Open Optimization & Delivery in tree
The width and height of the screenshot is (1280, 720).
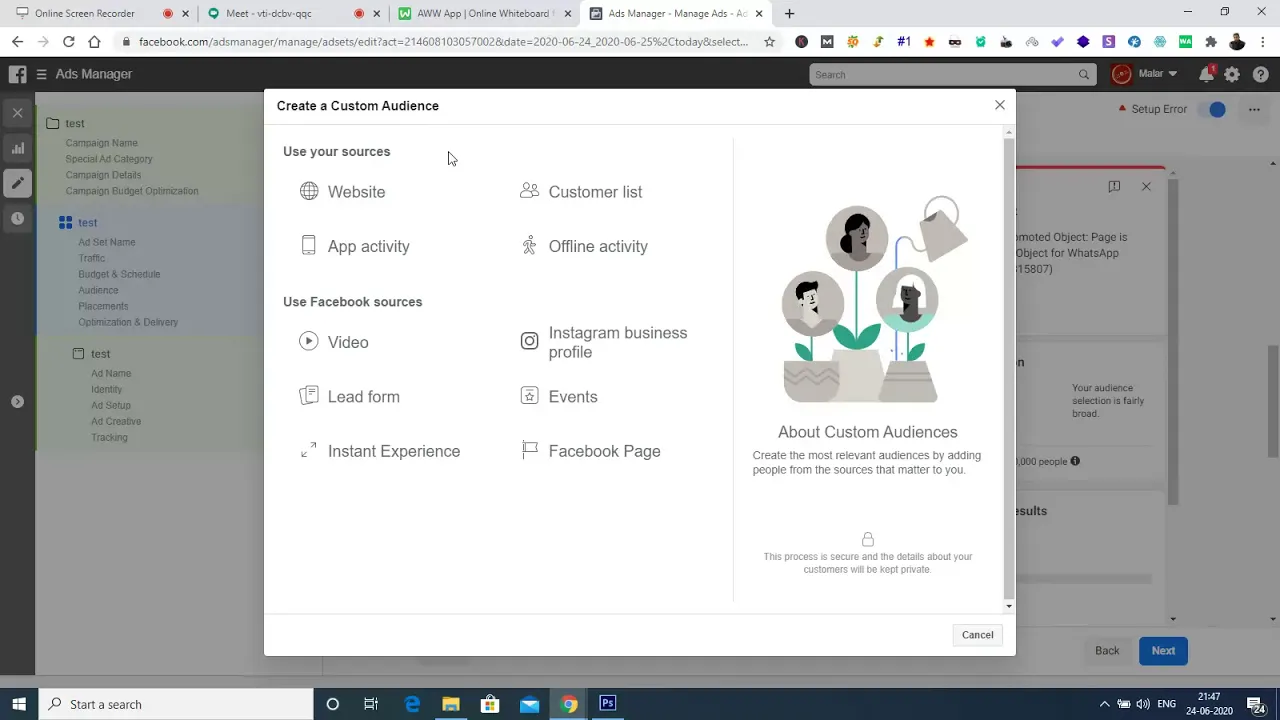pos(128,322)
